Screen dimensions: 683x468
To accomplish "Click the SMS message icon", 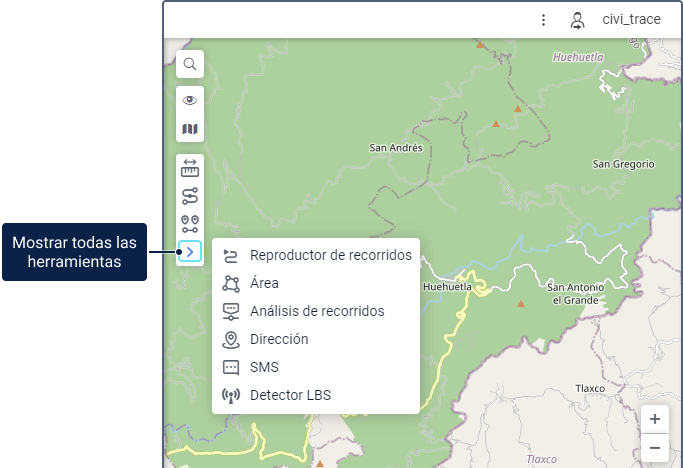I will tap(231, 368).
